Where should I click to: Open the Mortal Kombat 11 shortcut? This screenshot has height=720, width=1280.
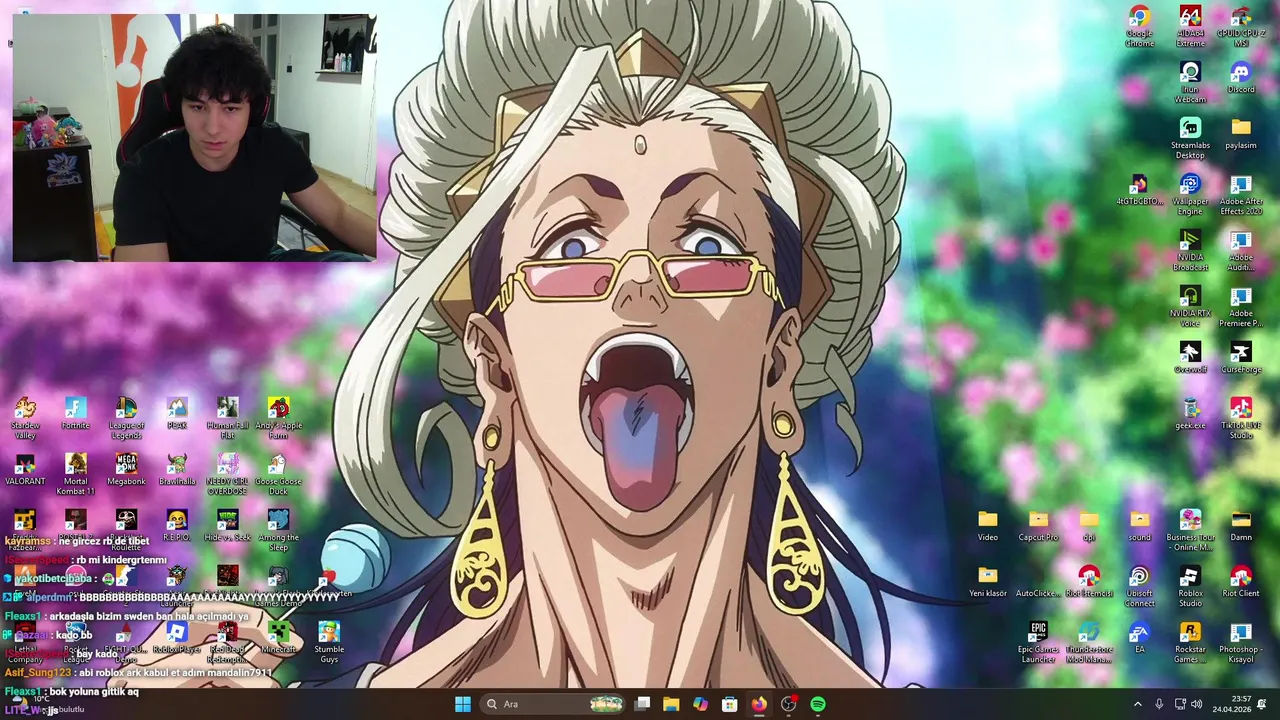pos(75,474)
